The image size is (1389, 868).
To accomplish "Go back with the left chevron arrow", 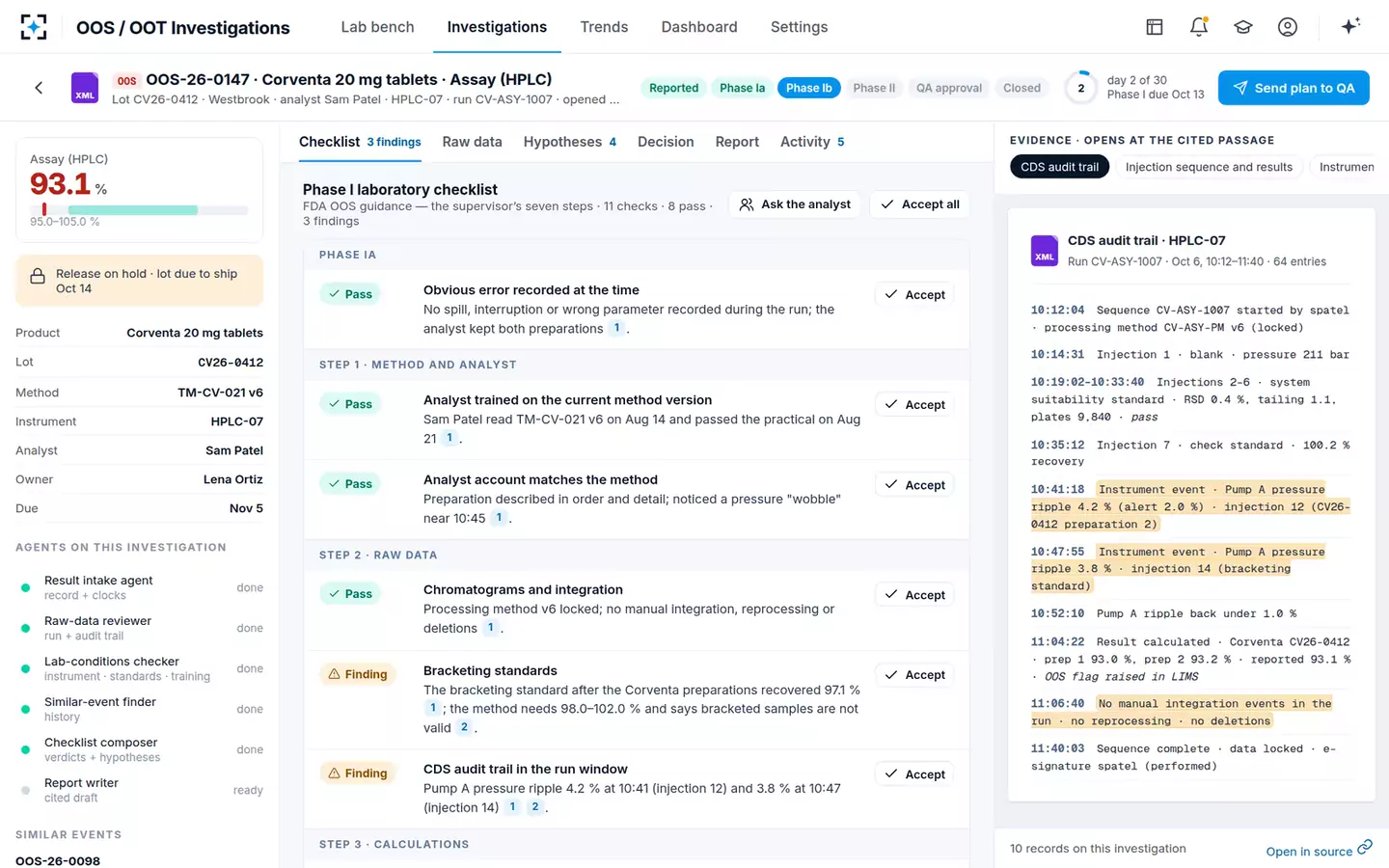I will 39,88.
